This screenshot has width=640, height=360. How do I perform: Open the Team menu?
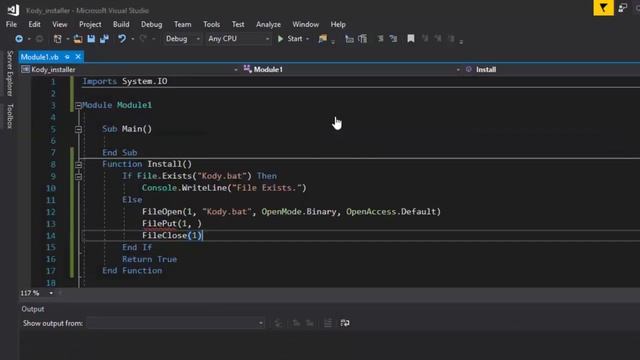[x=182, y=24]
